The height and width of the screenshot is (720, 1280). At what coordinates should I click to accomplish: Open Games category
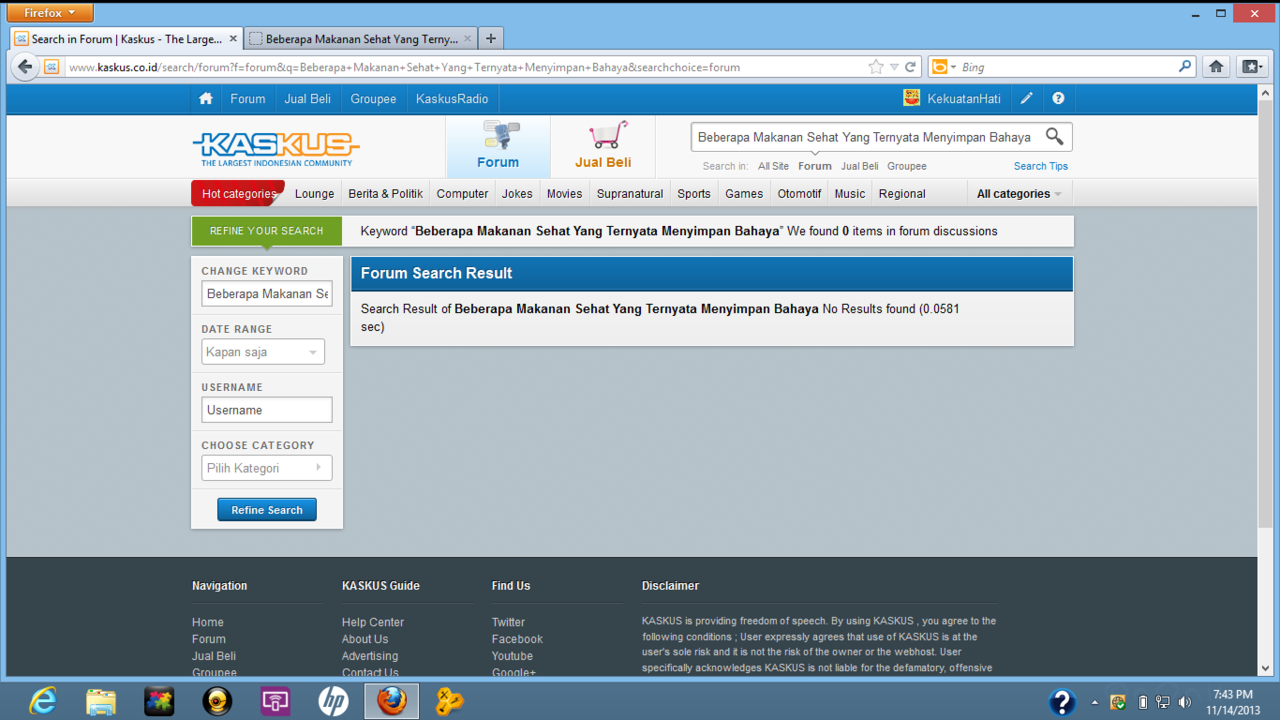(744, 194)
